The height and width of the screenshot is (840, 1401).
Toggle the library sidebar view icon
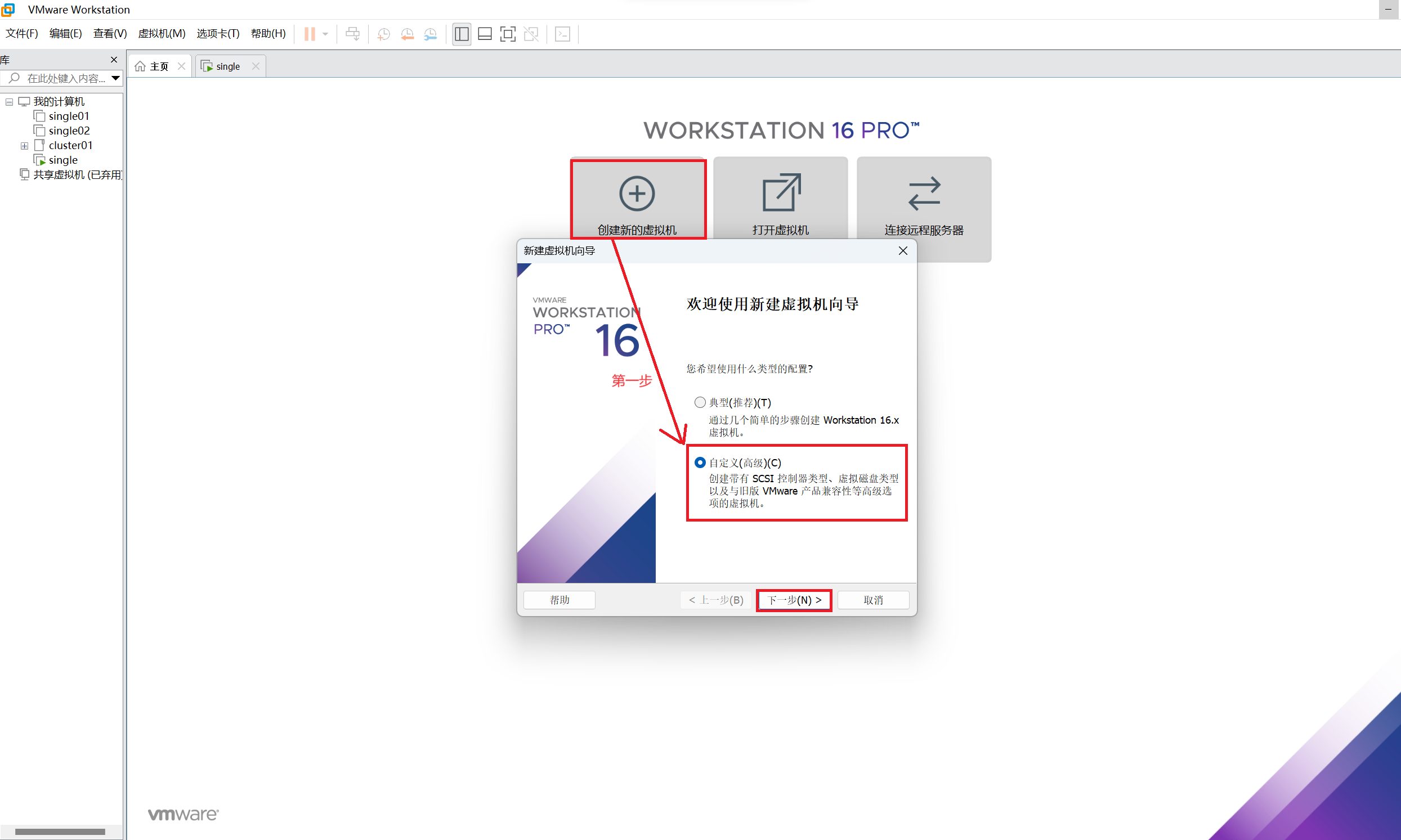coord(462,34)
